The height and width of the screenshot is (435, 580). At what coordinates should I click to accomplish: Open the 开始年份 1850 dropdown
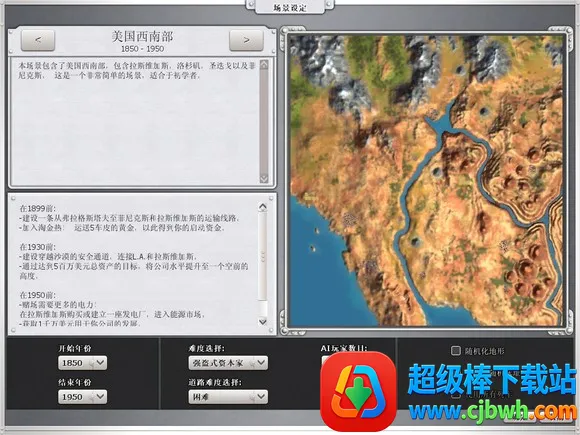coord(82,363)
